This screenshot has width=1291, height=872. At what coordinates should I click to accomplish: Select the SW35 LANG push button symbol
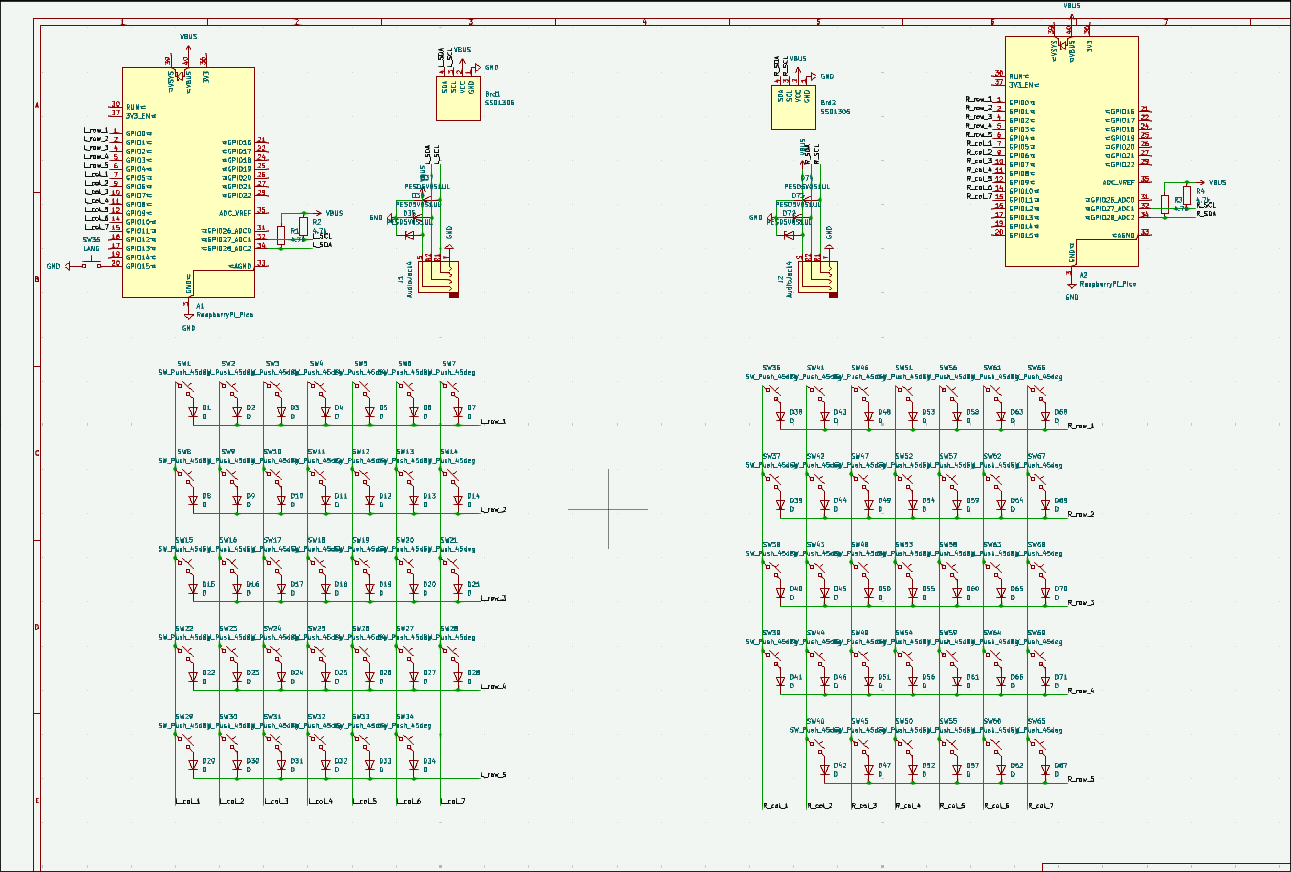pos(91,264)
